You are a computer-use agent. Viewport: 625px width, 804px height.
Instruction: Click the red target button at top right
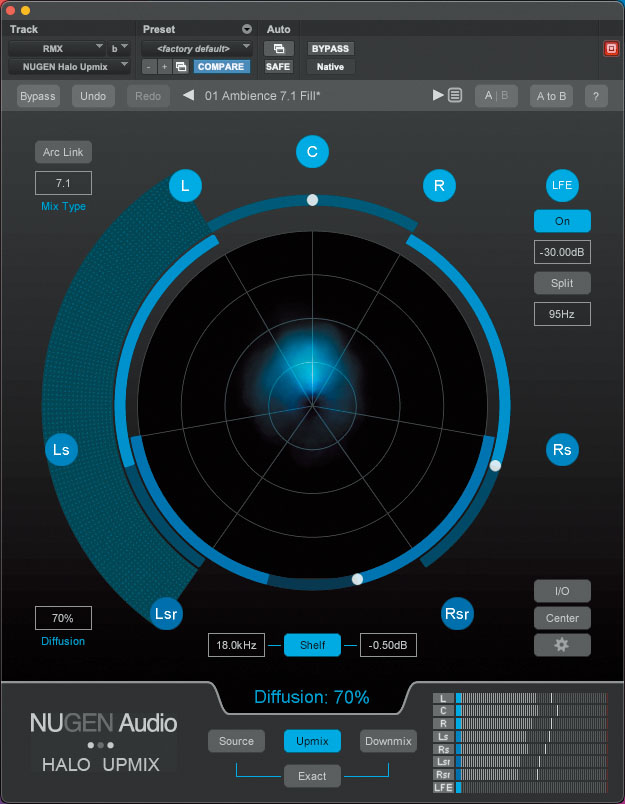611,49
